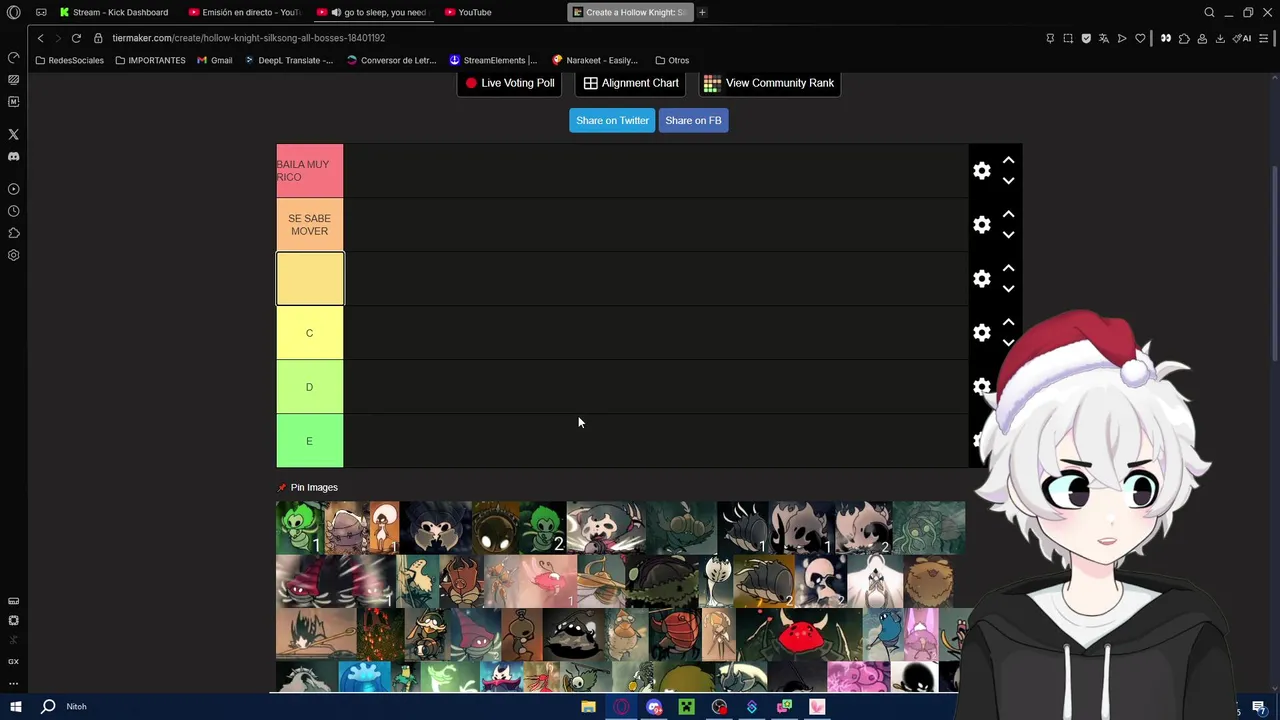Image resolution: width=1280 pixels, height=720 pixels.
Task: Open the browser AI assistant button
Action: 1241,38
